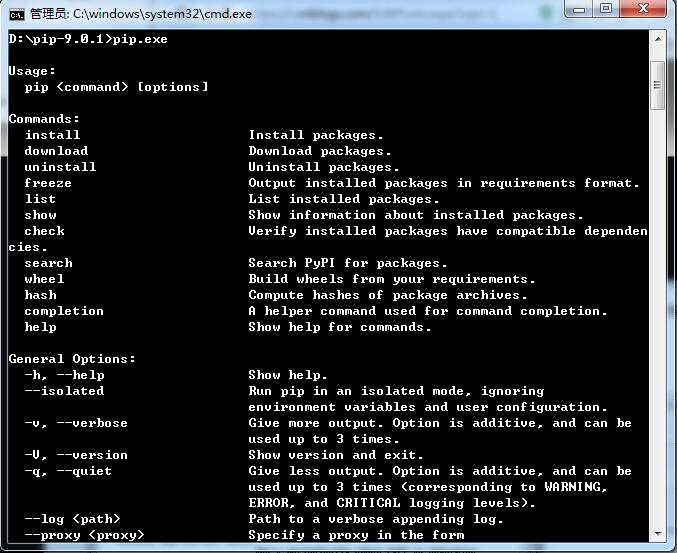Click 'Compute hashes of package archives.'
The width and height of the screenshot is (677, 553).
click(388, 295)
